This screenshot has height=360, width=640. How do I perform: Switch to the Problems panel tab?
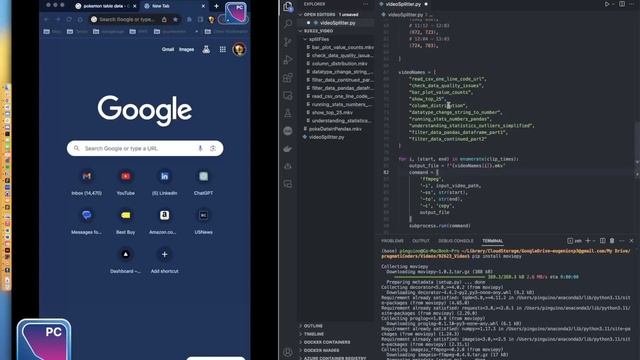tap(392, 241)
